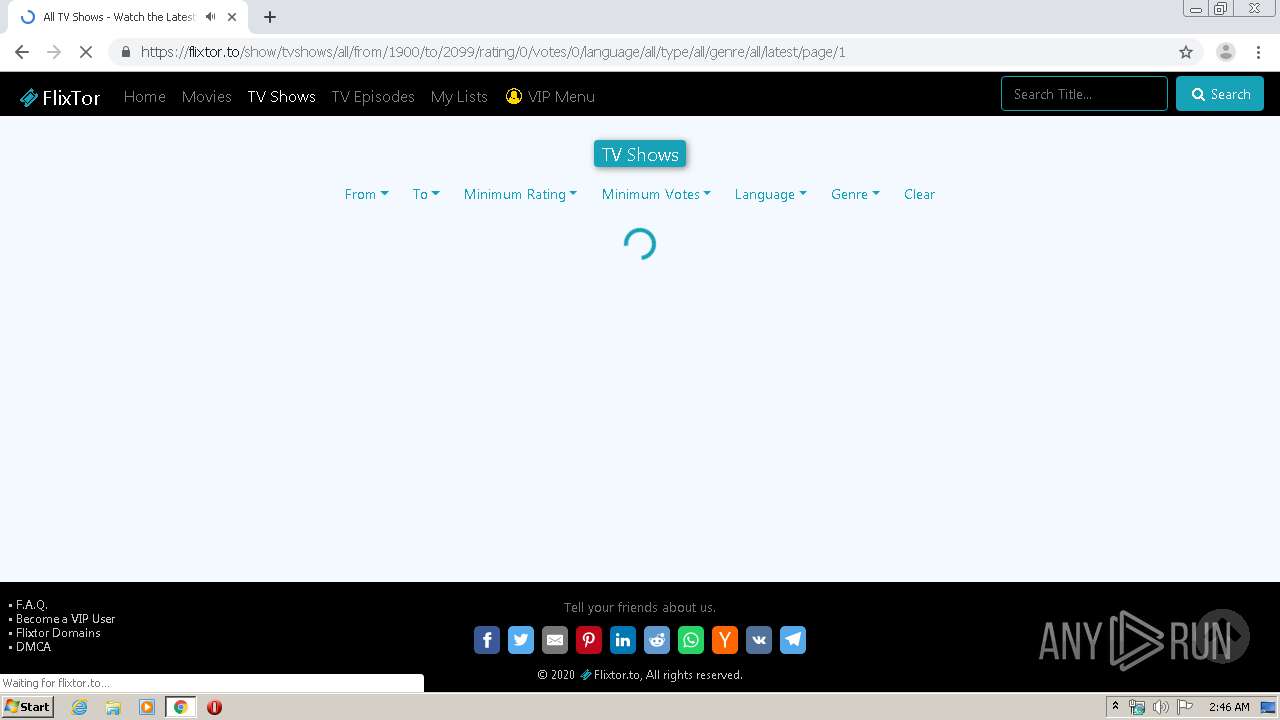This screenshot has width=1280, height=720.
Task: Open Minimum Votes dropdown
Action: 656,194
